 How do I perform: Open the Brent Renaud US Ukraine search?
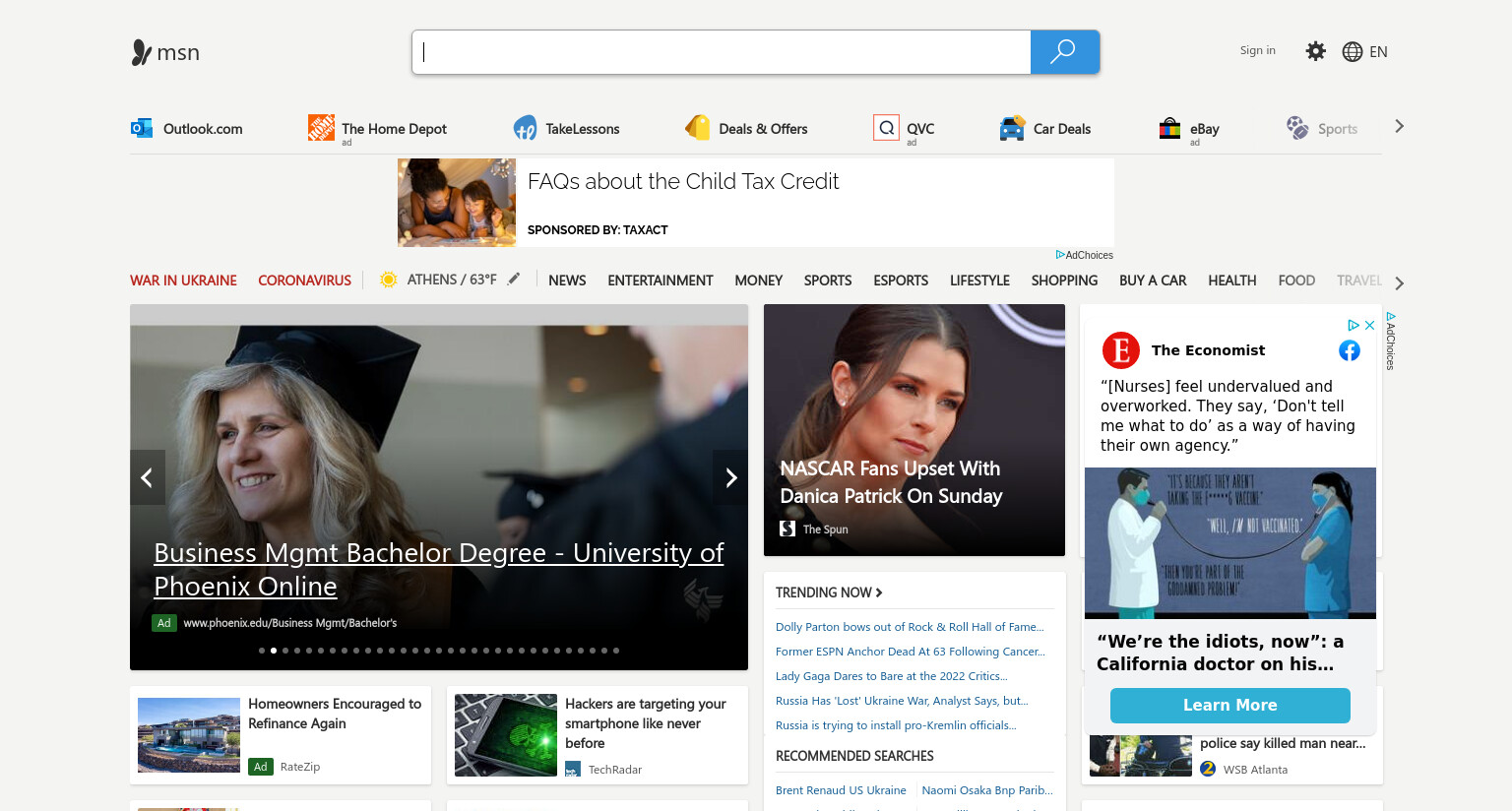pyautogui.click(x=841, y=790)
